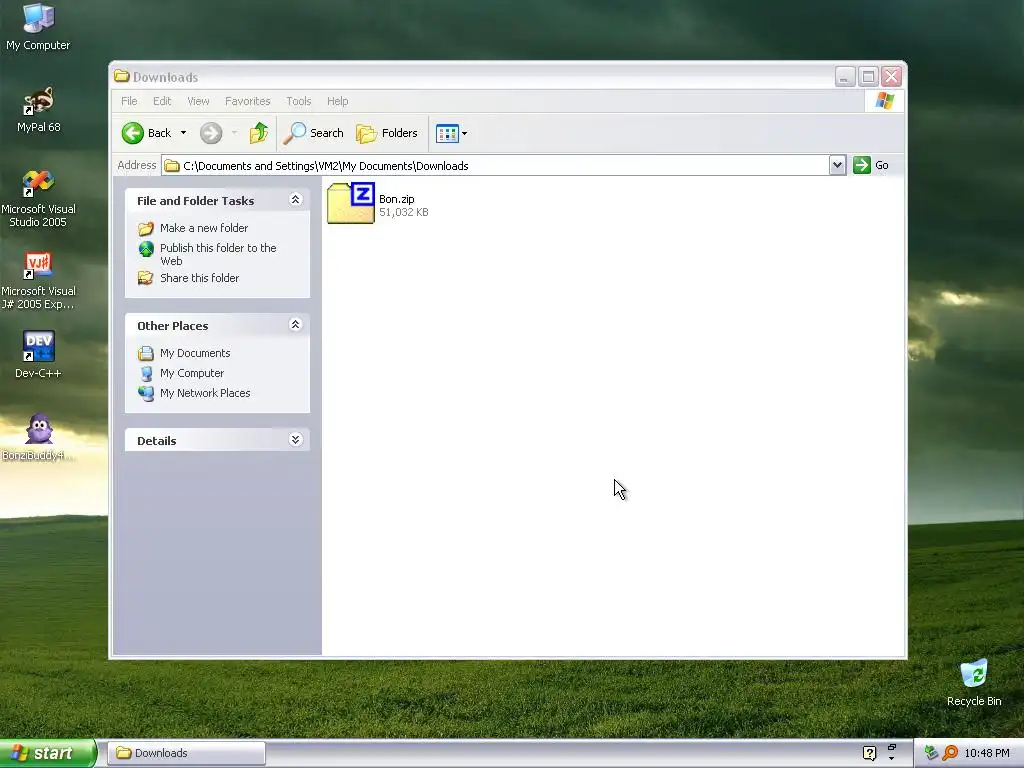The image size is (1024, 768).
Task: Click the Share this folder icon
Action: [146, 278]
